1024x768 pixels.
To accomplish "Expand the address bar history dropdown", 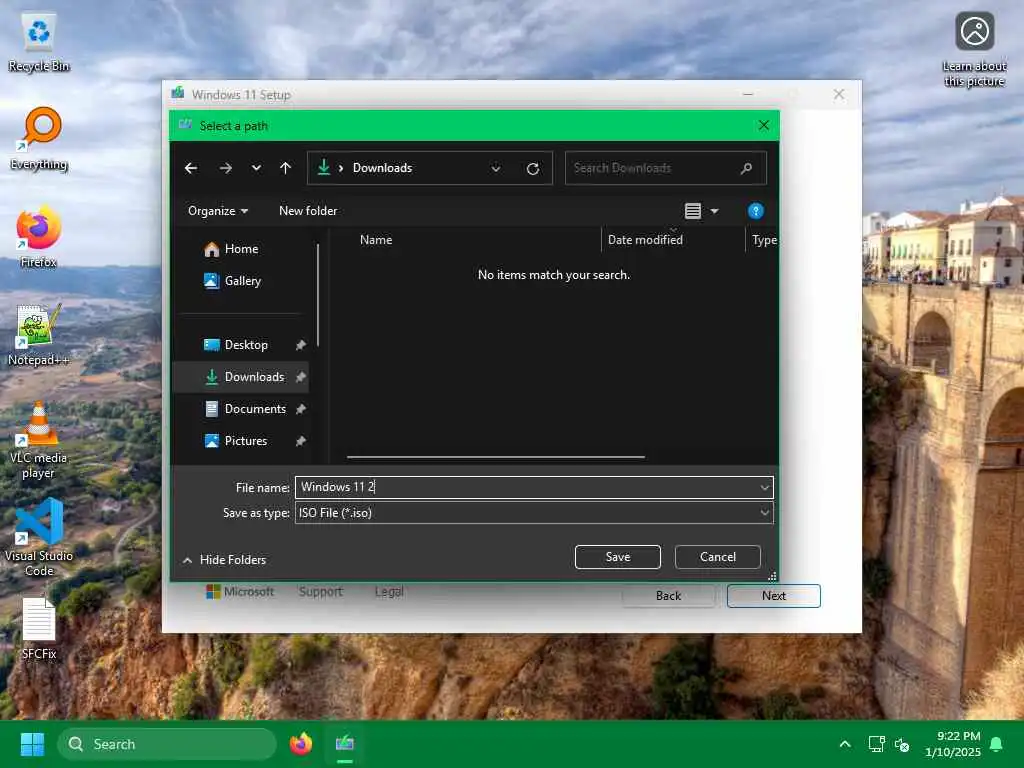I will click(496, 168).
